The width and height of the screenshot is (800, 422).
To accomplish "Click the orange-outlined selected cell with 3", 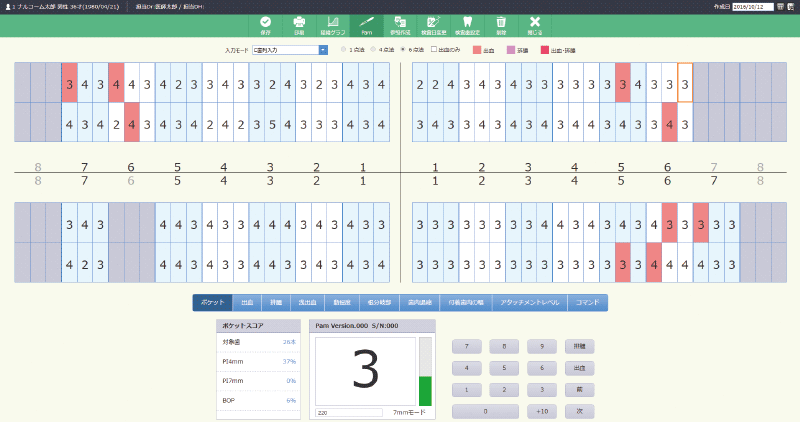I will [x=685, y=83].
